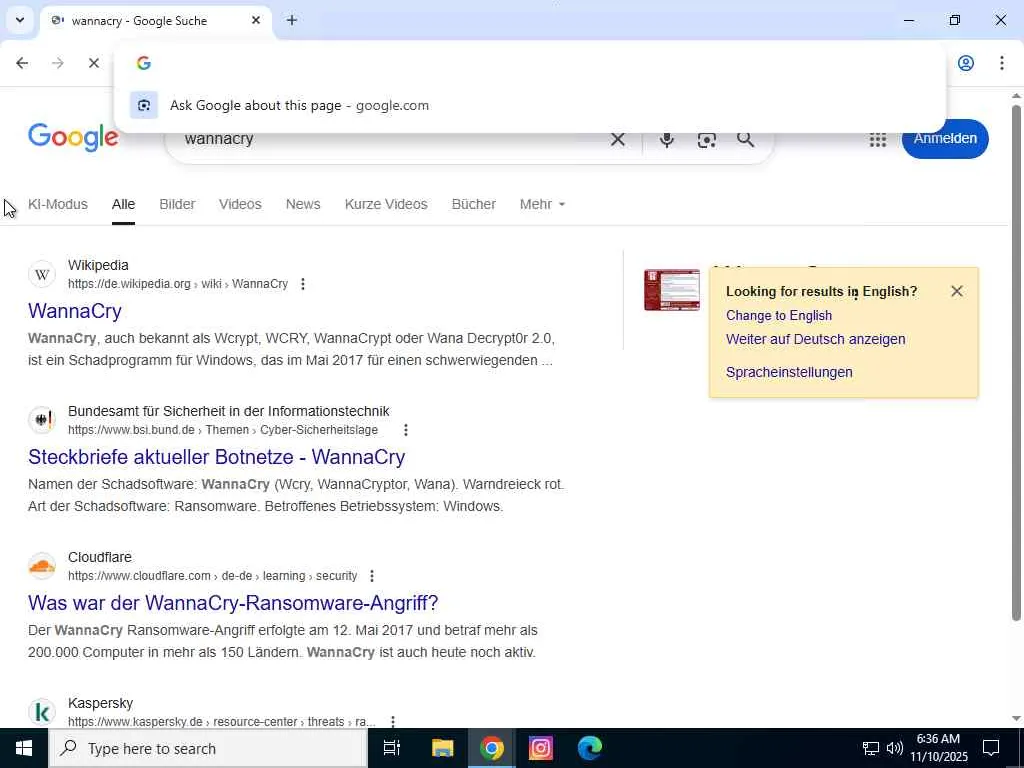Open the Chrome profile icon
Image resolution: width=1024 pixels, height=768 pixels.
[x=966, y=63]
